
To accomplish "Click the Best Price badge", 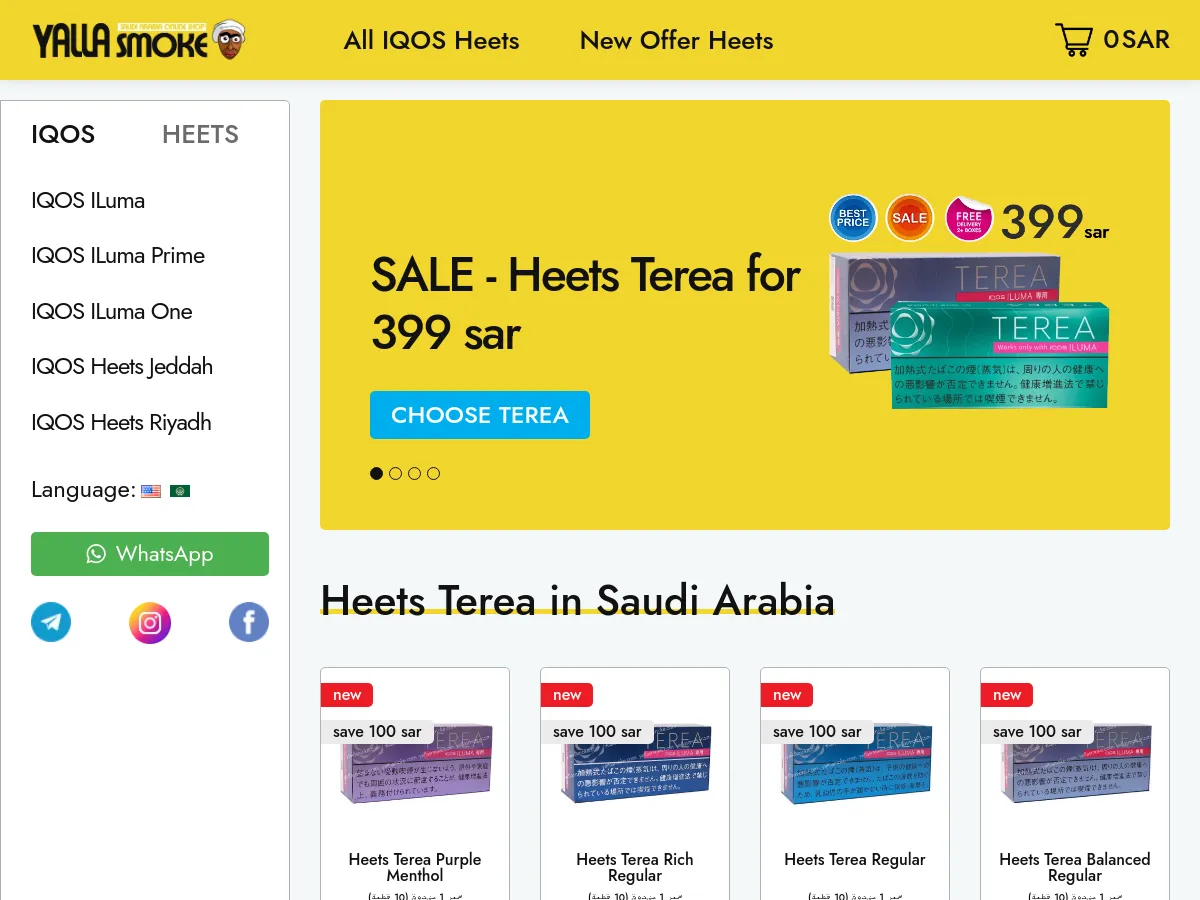I will tap(853, 218).
